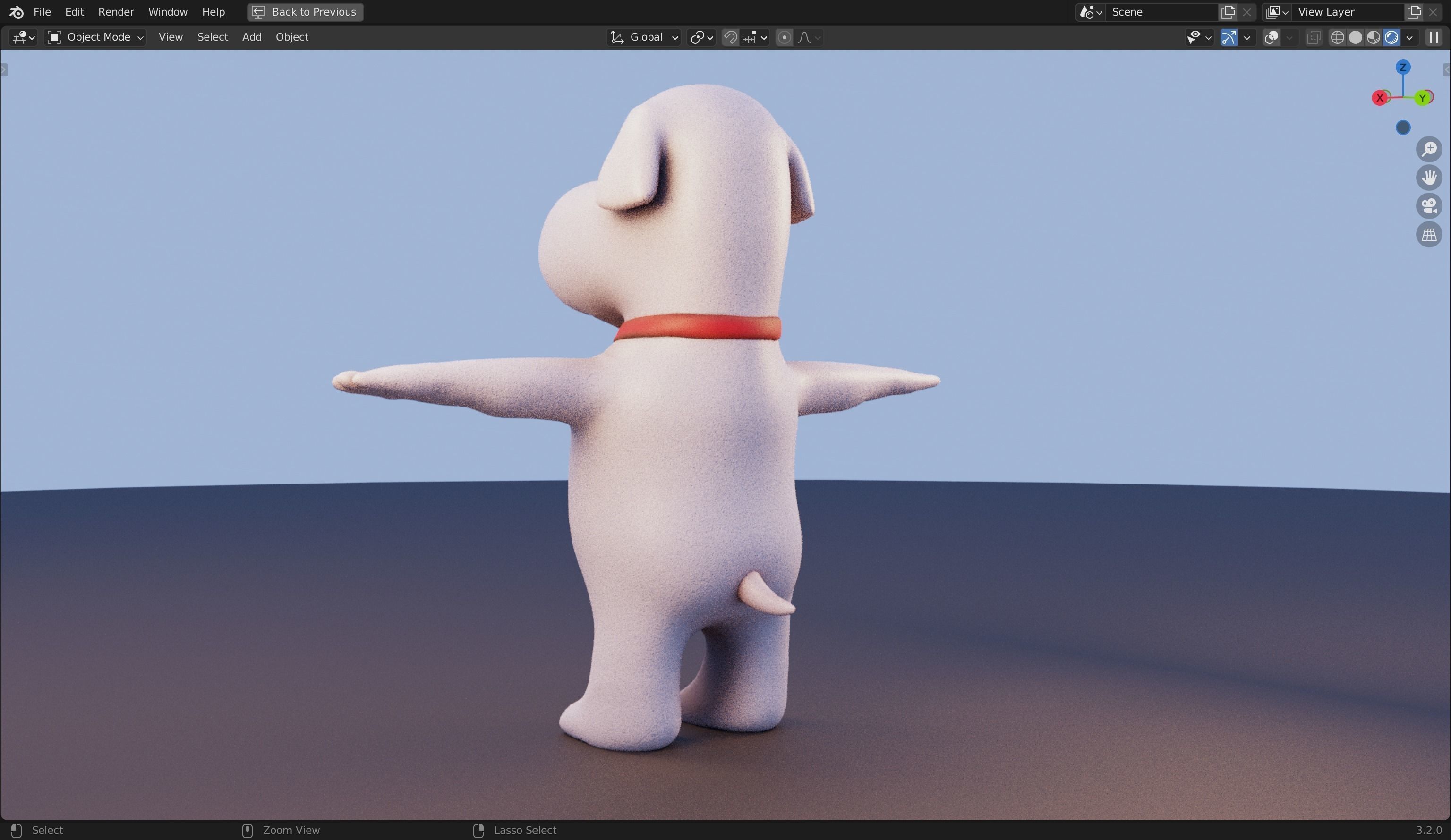
Task: Open the snapping options dropdown
Action: pos(755,37)
